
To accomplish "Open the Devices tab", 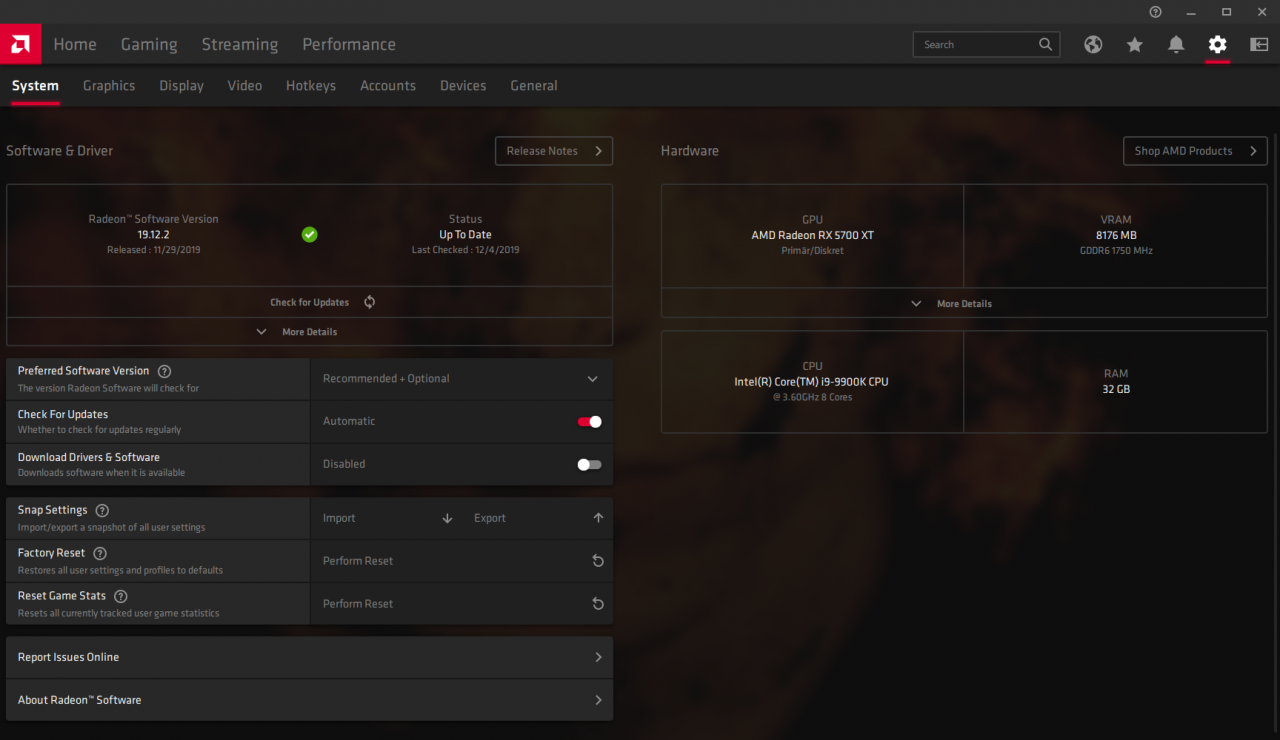I will (463, 86).
